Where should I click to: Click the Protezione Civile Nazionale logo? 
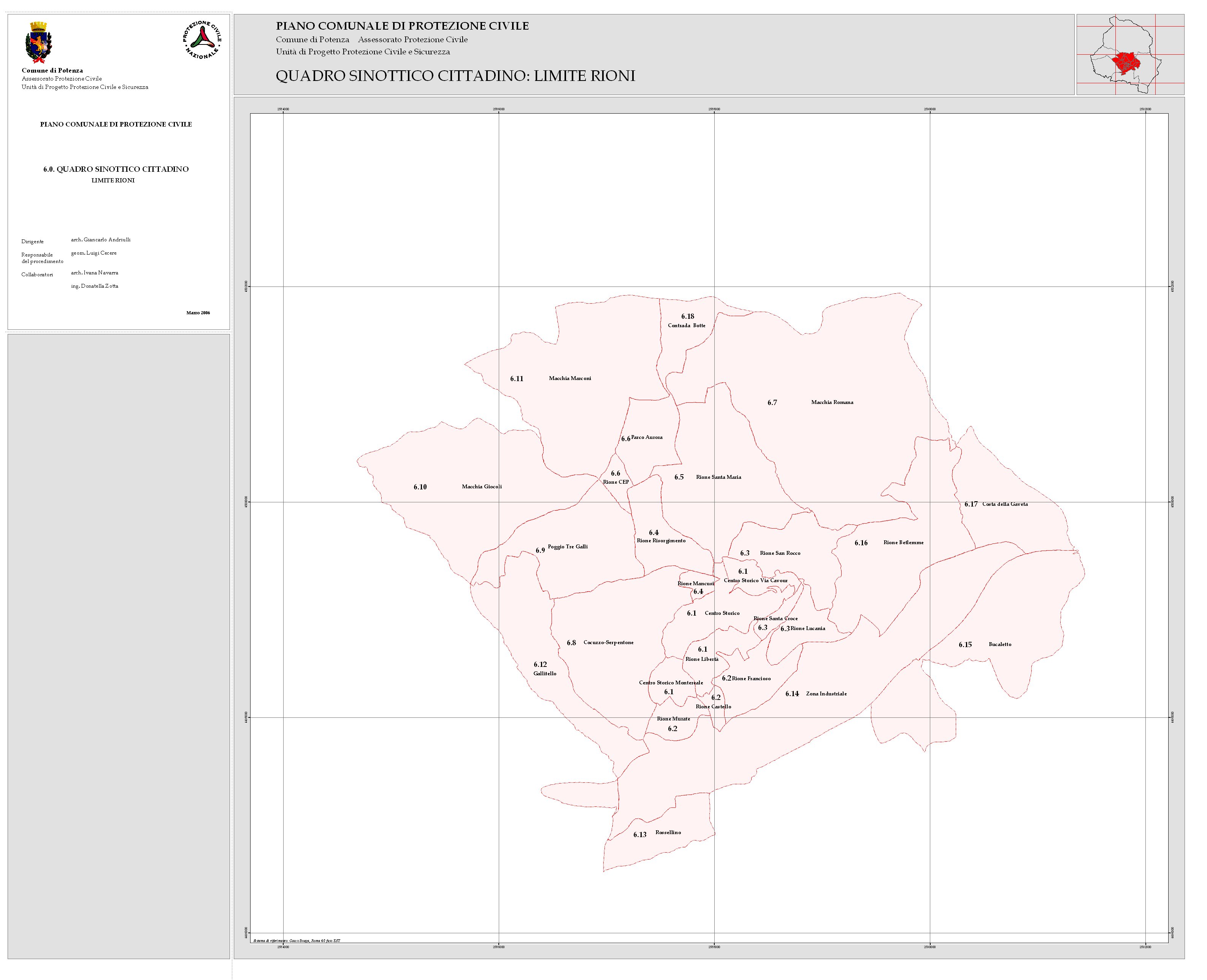click(201, 40)
